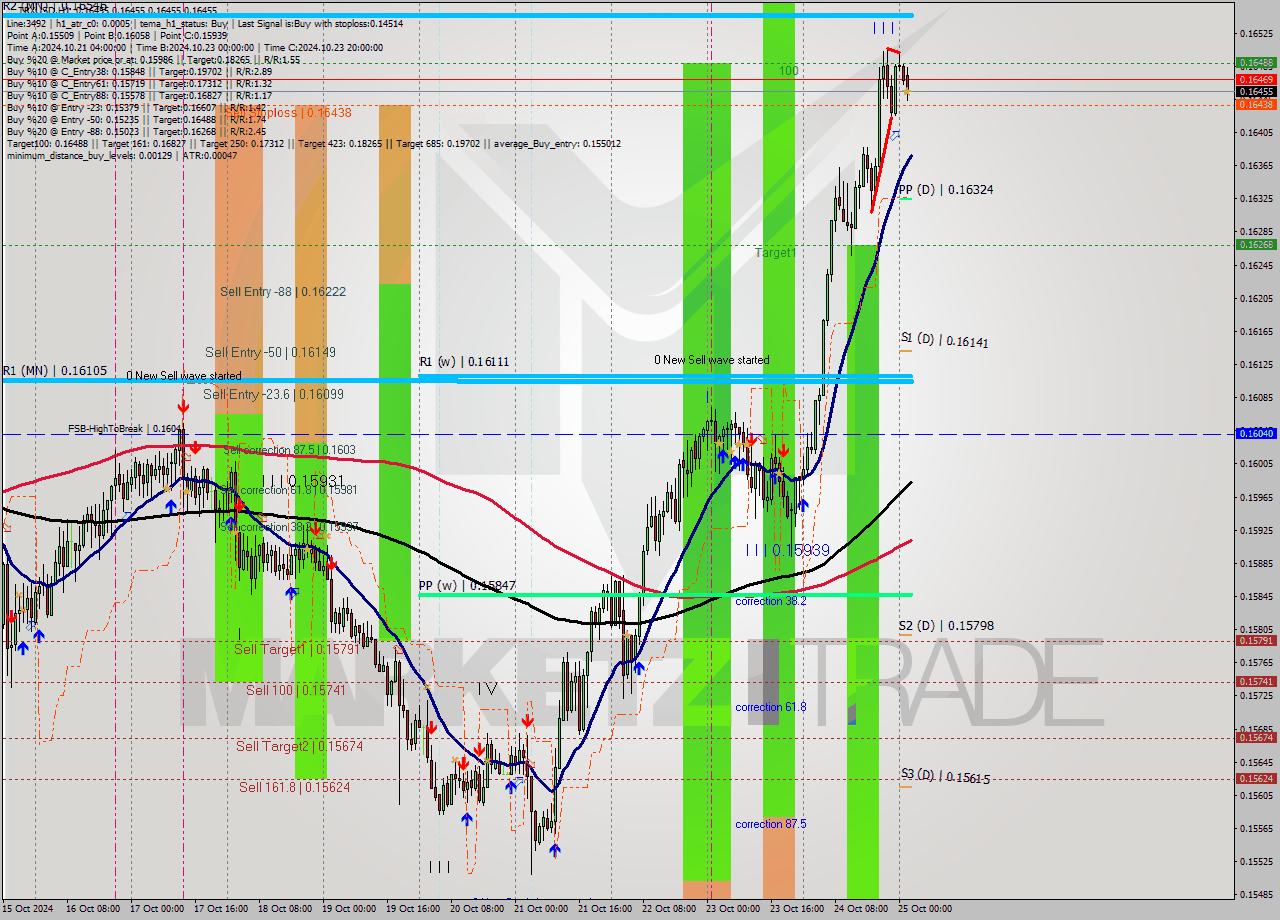Viewport: 1280px width, 920px height.
Task: Select the S3 (D) | 0.15615 label
Action: point(945,776)
